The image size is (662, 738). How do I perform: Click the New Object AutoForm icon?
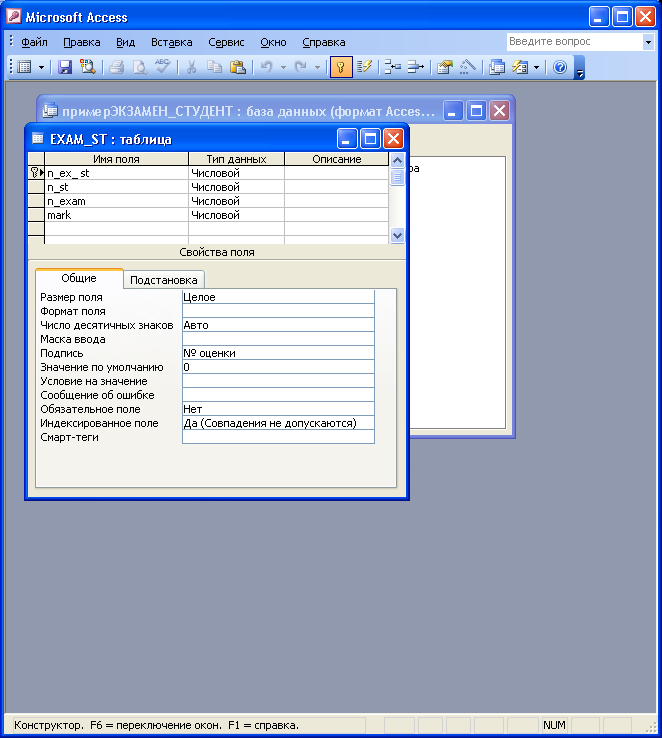point(520,67)
